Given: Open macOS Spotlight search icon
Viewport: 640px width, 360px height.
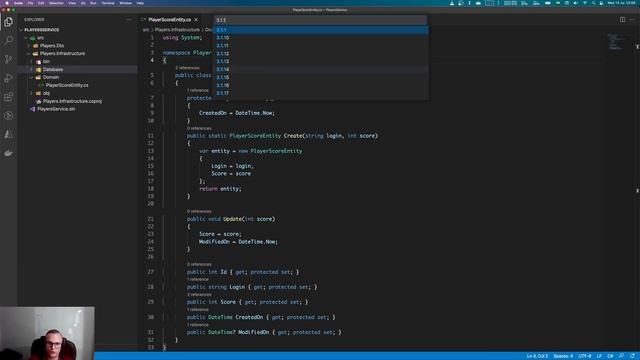Looking at the screenshot, I should click(593, 3).
